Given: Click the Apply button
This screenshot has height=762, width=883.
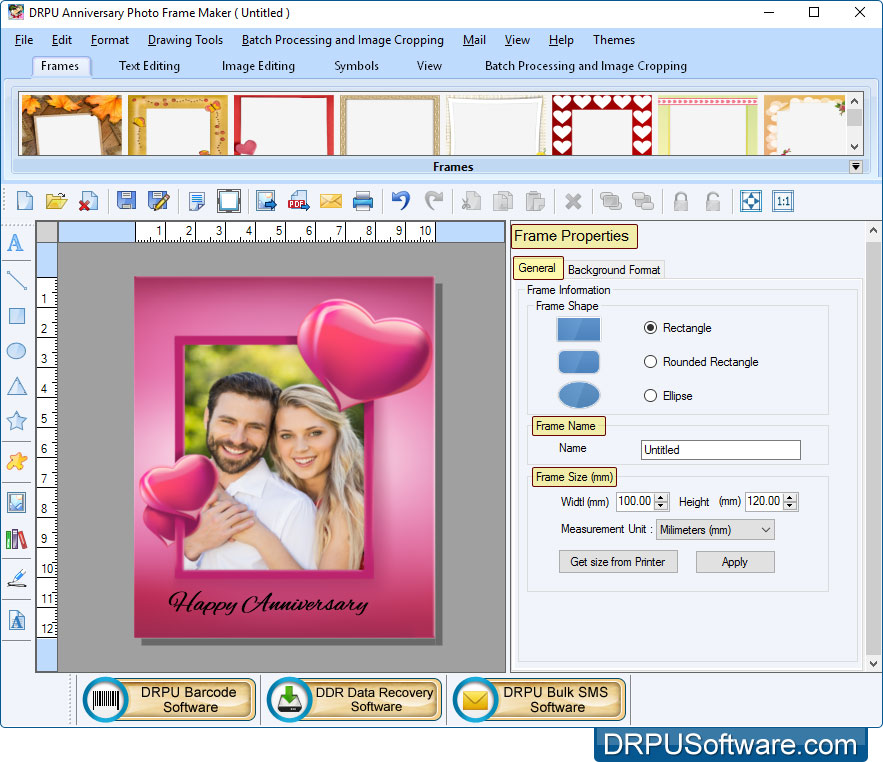Looking at the screenshot, I should tap(735, 562).
